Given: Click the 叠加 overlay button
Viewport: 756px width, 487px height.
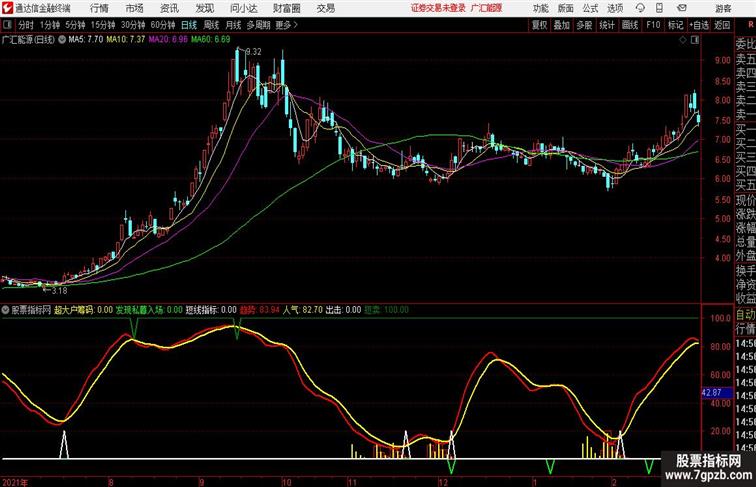Looking at the screenshot, I should pyautogui.click(x=562, y=25).
